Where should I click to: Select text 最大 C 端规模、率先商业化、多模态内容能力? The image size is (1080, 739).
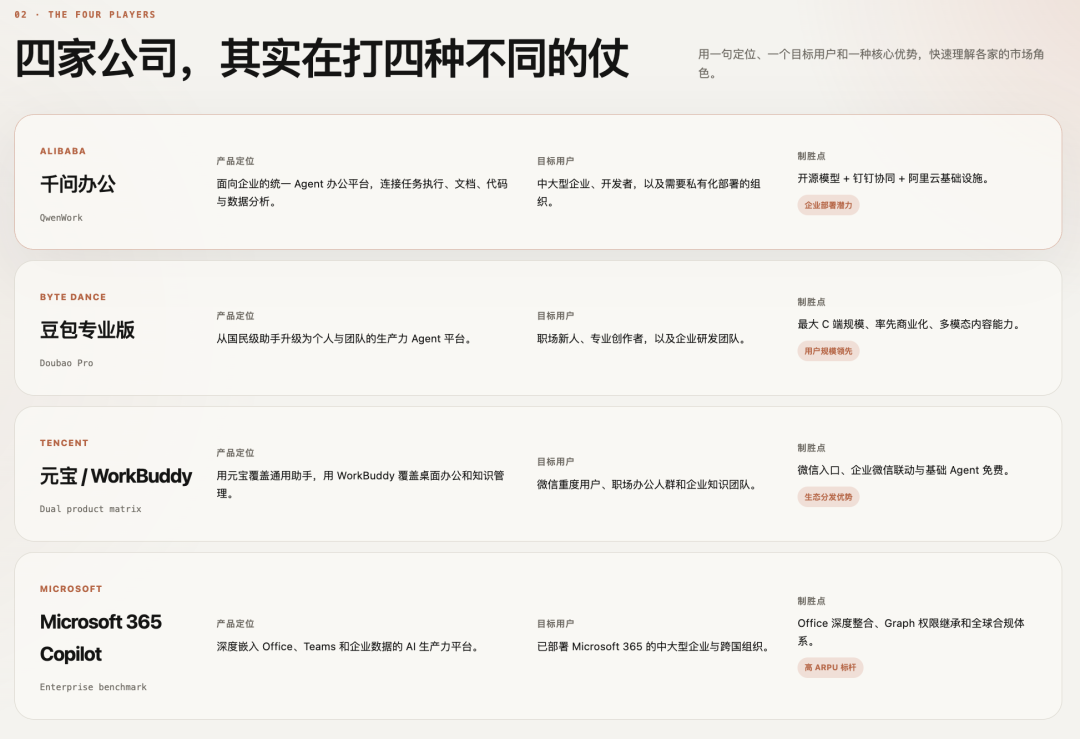[910, 324]
